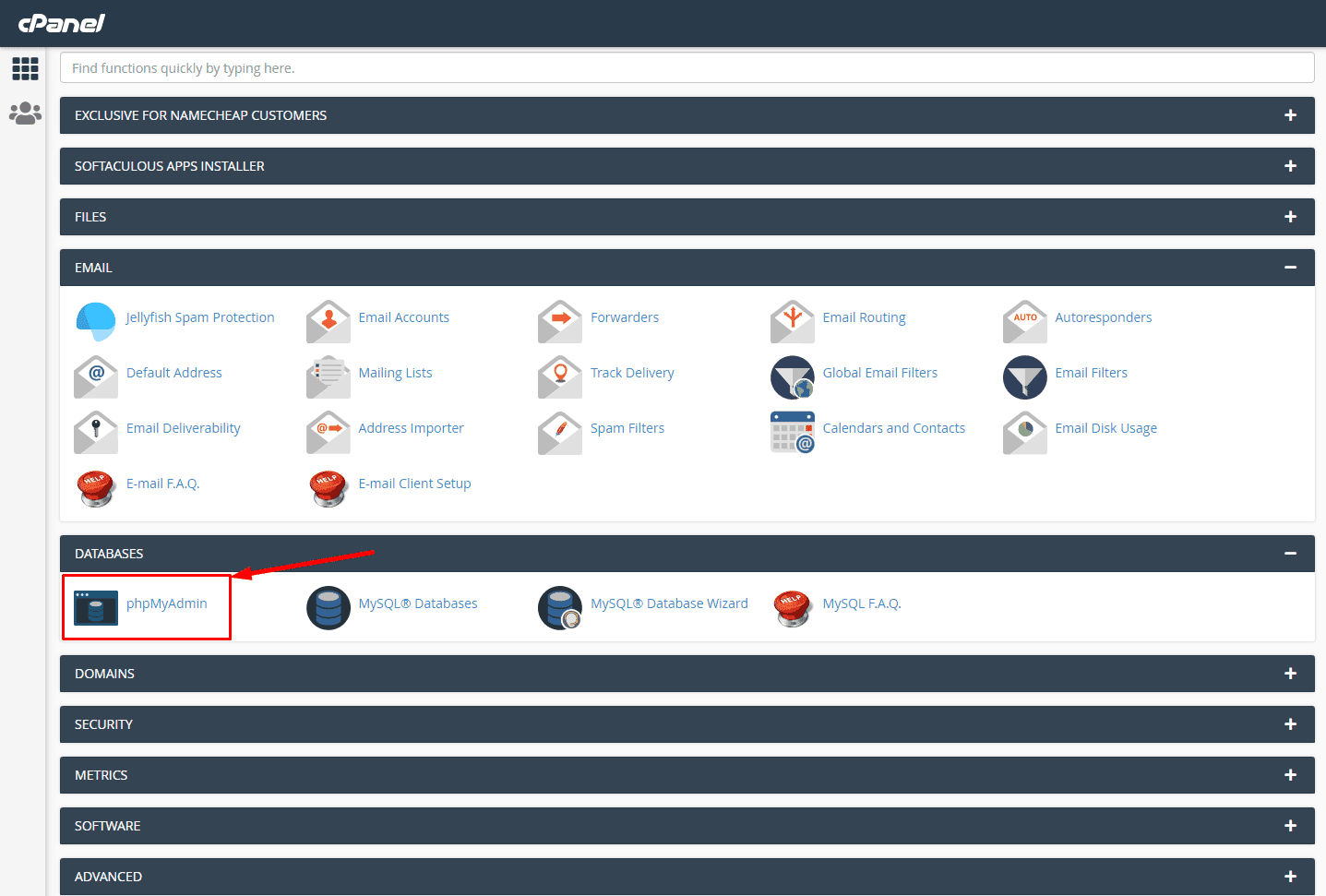Expand Softaculous Apps Installer section
The image size is (1326, 896).
coord(1290,166)
